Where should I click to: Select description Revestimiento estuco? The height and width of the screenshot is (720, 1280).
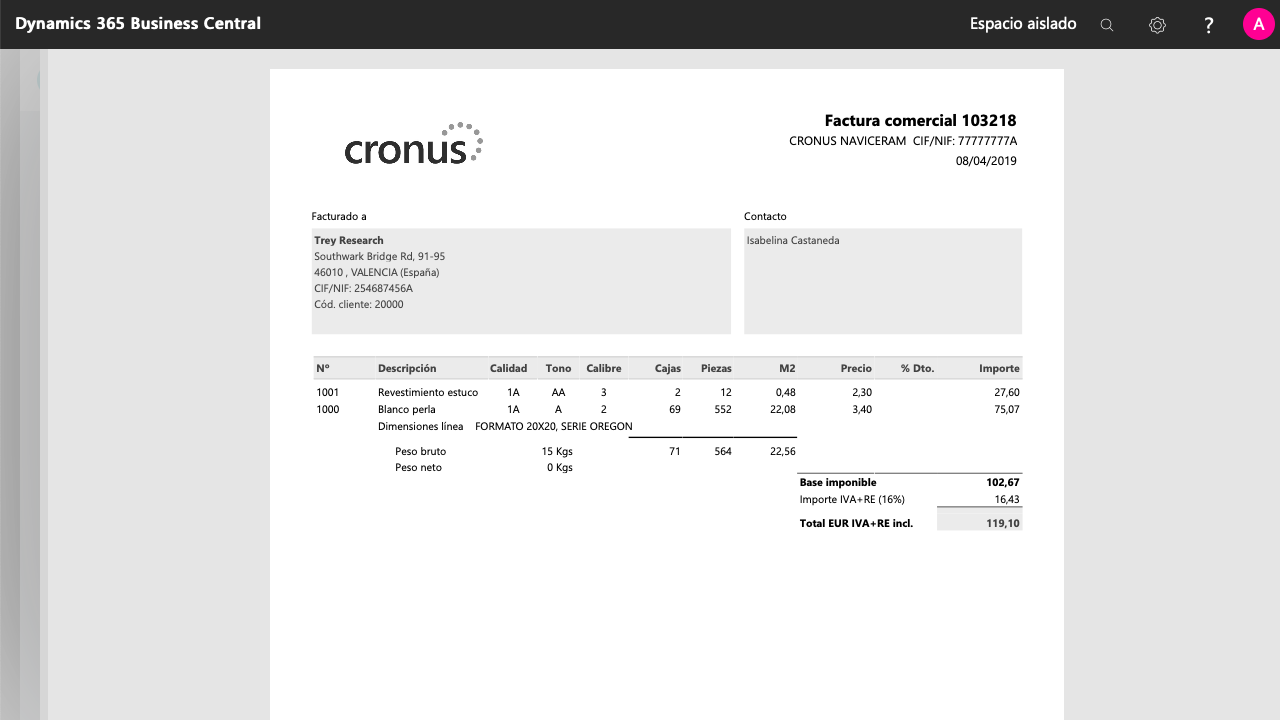pyautogui.click(x=428, y=392)
